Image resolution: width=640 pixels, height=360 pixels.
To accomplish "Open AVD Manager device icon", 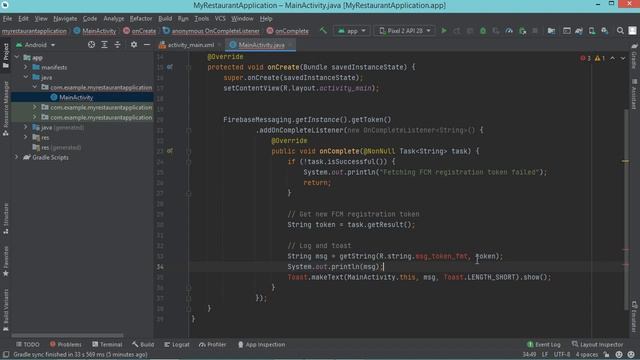I will click(x=592, y=31).
